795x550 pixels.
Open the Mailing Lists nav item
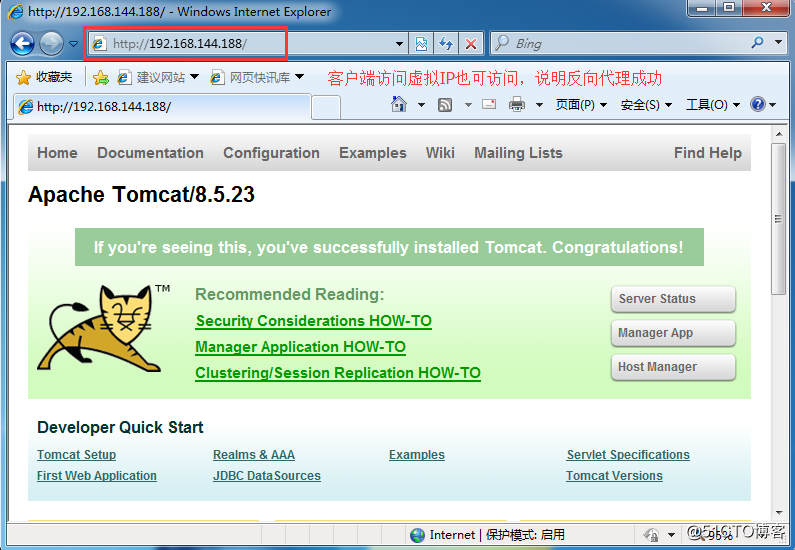click(x=518, y=153)
